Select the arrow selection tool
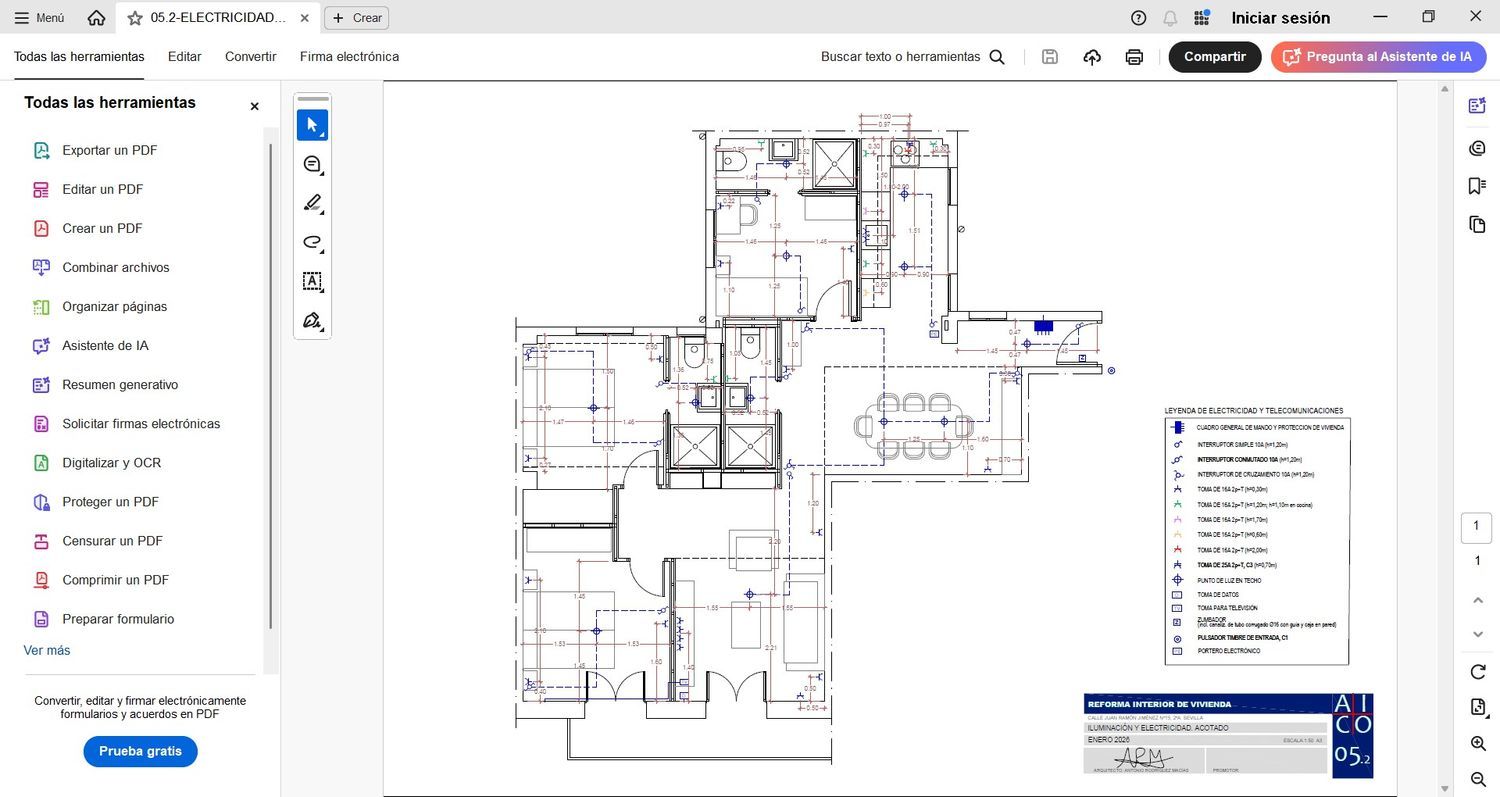Image resolution: width=1500 pixels, height=797 pixels. coord(312,125)
